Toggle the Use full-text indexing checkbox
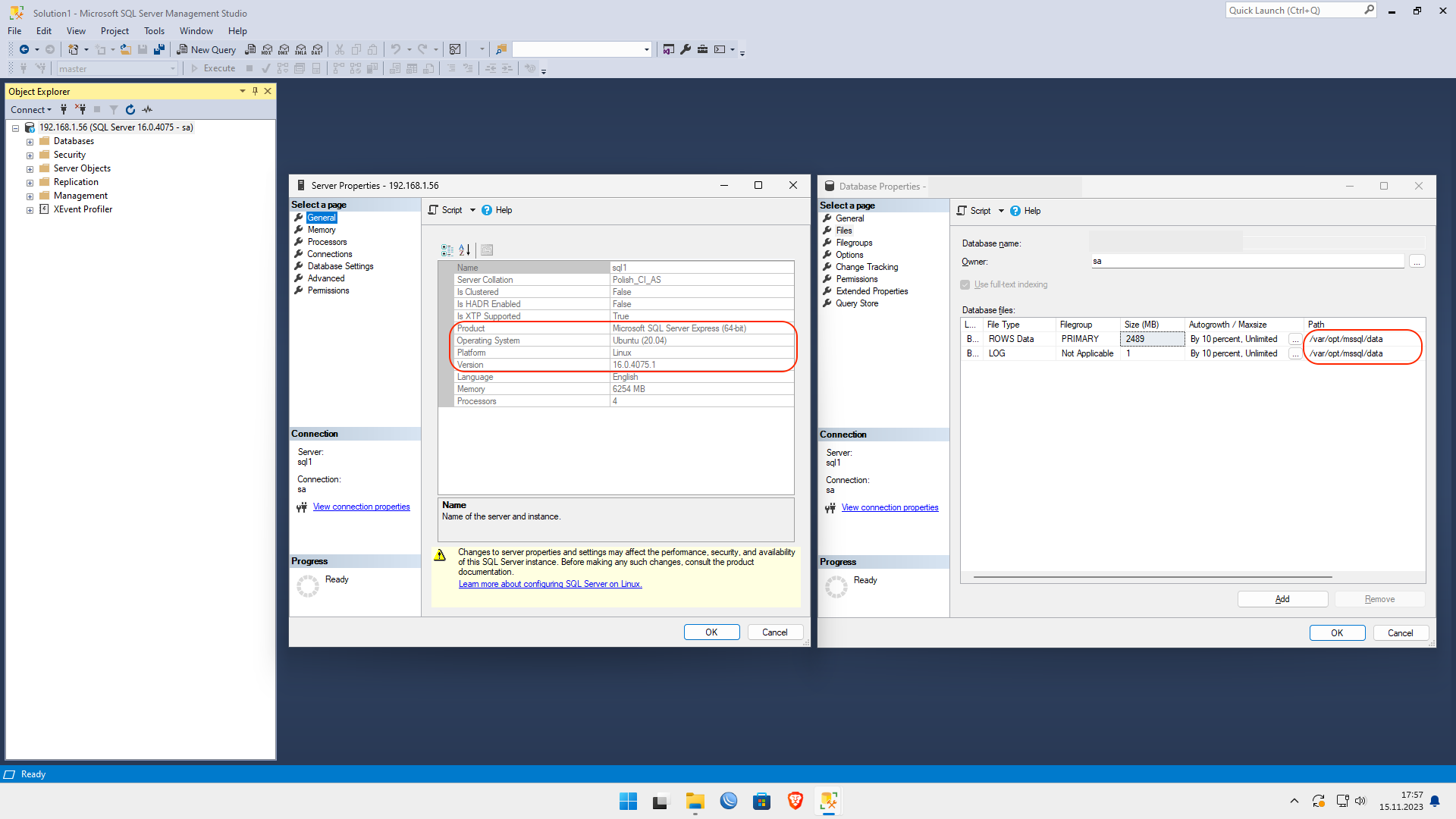Screen dimensions: 1456x819 (x=965, y=285)
